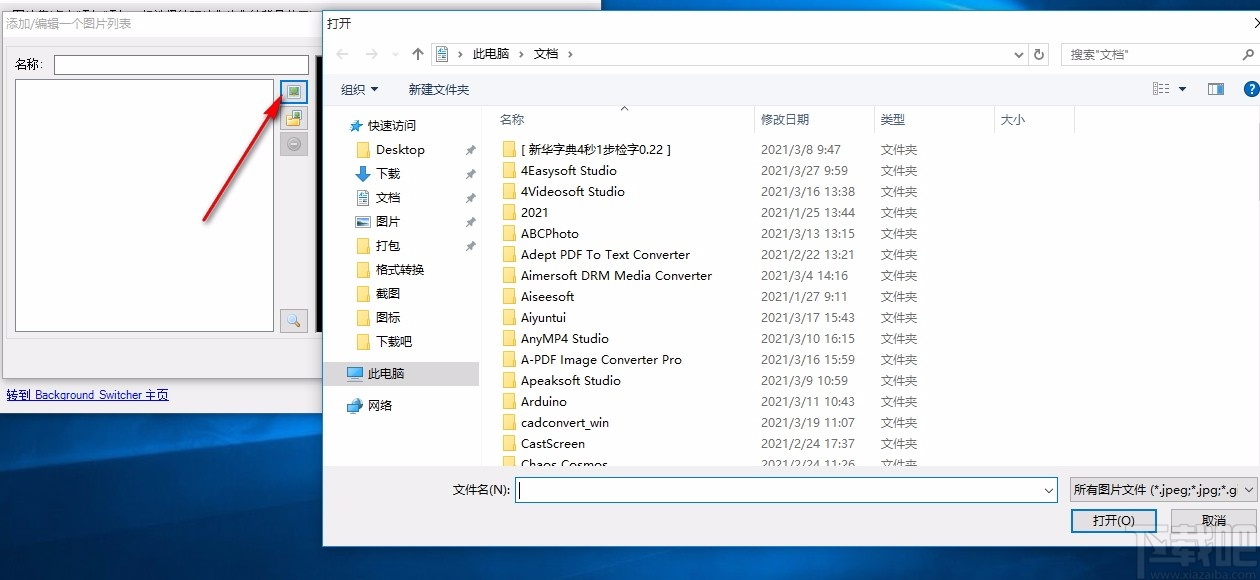Click the 名称 input field in the dialog
This screenshot has height=580, width=1260.
tap(180, 64)
